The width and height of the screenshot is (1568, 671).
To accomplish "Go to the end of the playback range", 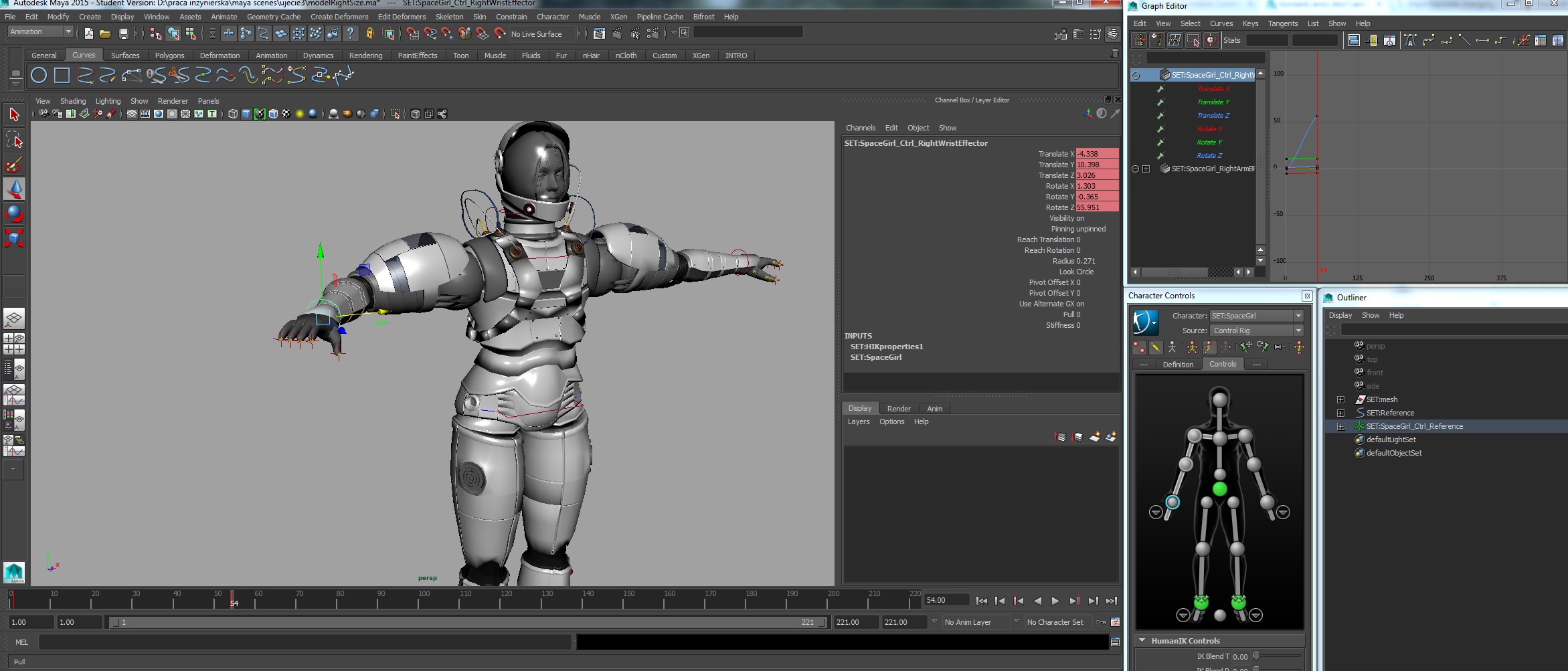I will (1111, 601).
